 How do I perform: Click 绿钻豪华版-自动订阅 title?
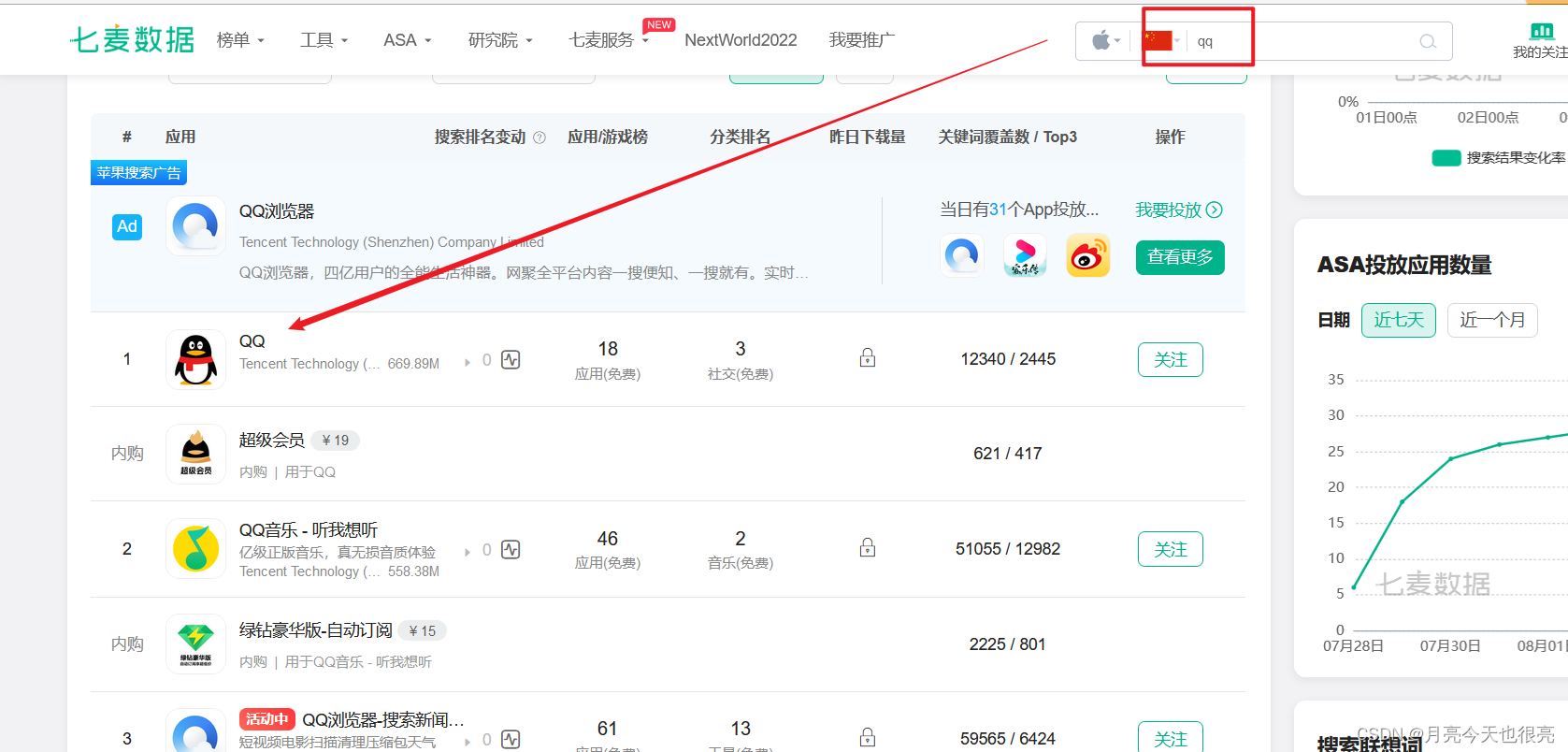pos(316,630)
